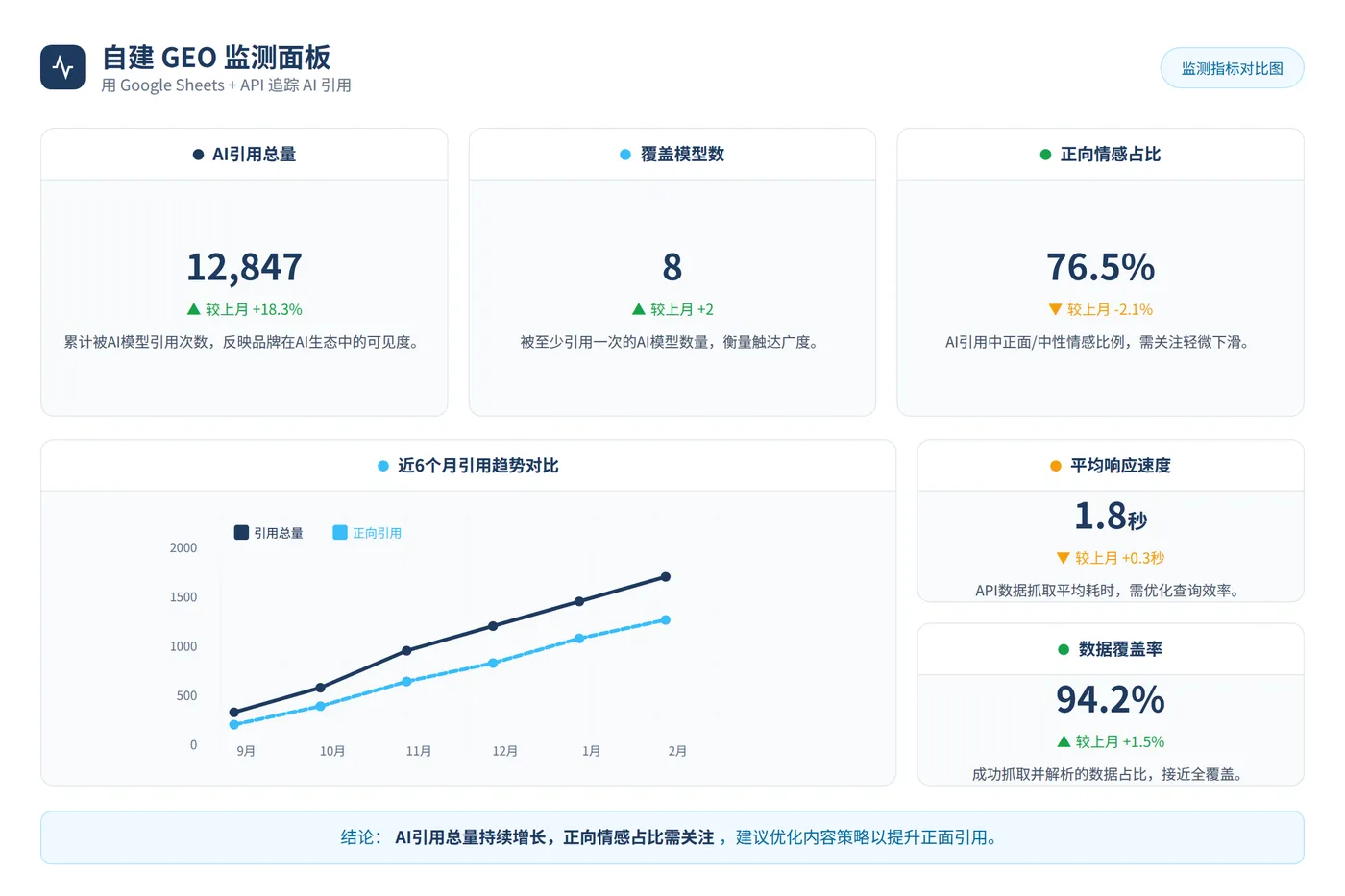Click the description 成功抓取并解析的数据占比
Screen dimensions: 1345x896
point(1110,774)
